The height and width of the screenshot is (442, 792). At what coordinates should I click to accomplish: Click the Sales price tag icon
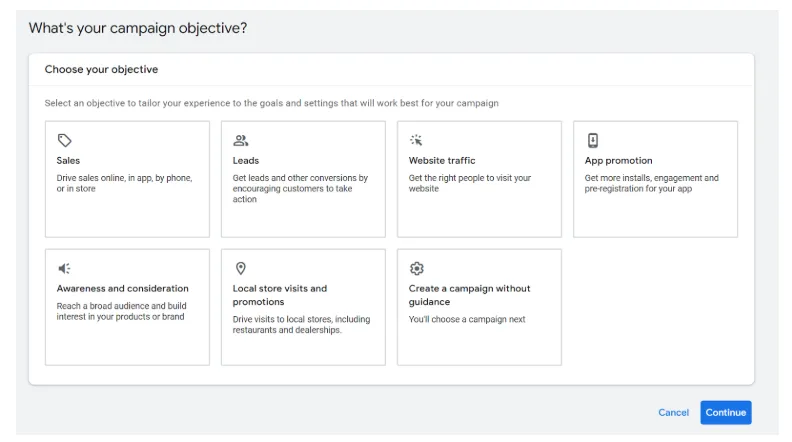(x=64, y=140)
